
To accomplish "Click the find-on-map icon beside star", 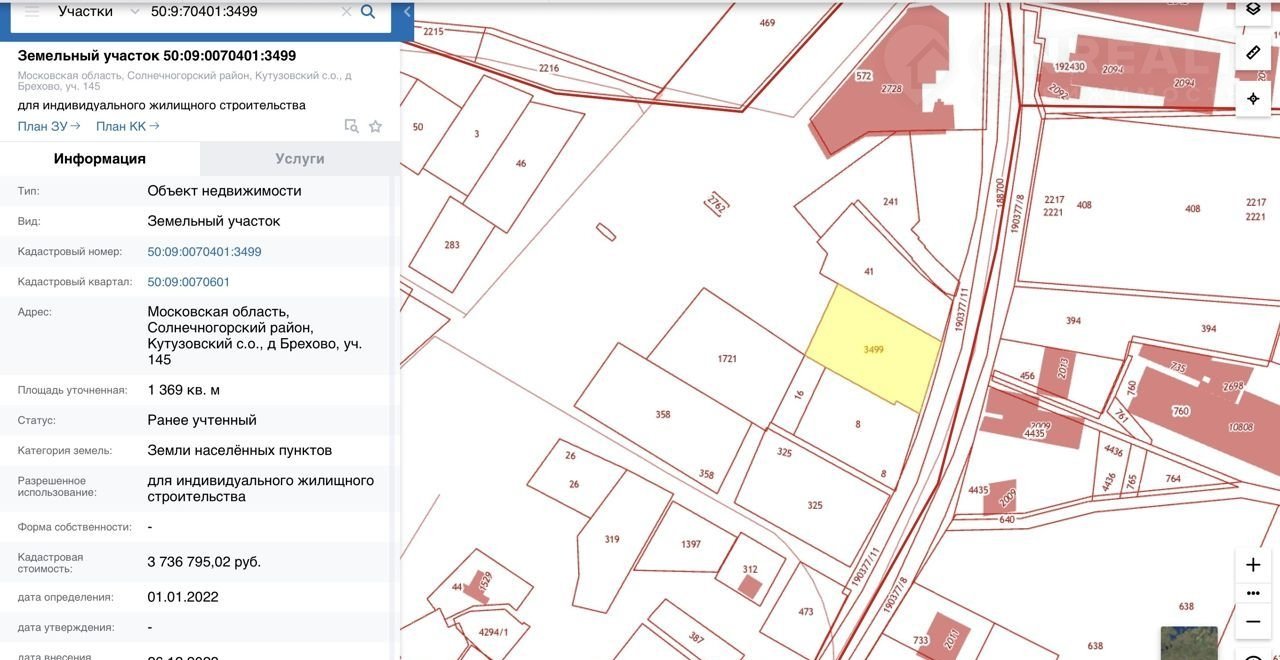I will click(x=351, y=126).
